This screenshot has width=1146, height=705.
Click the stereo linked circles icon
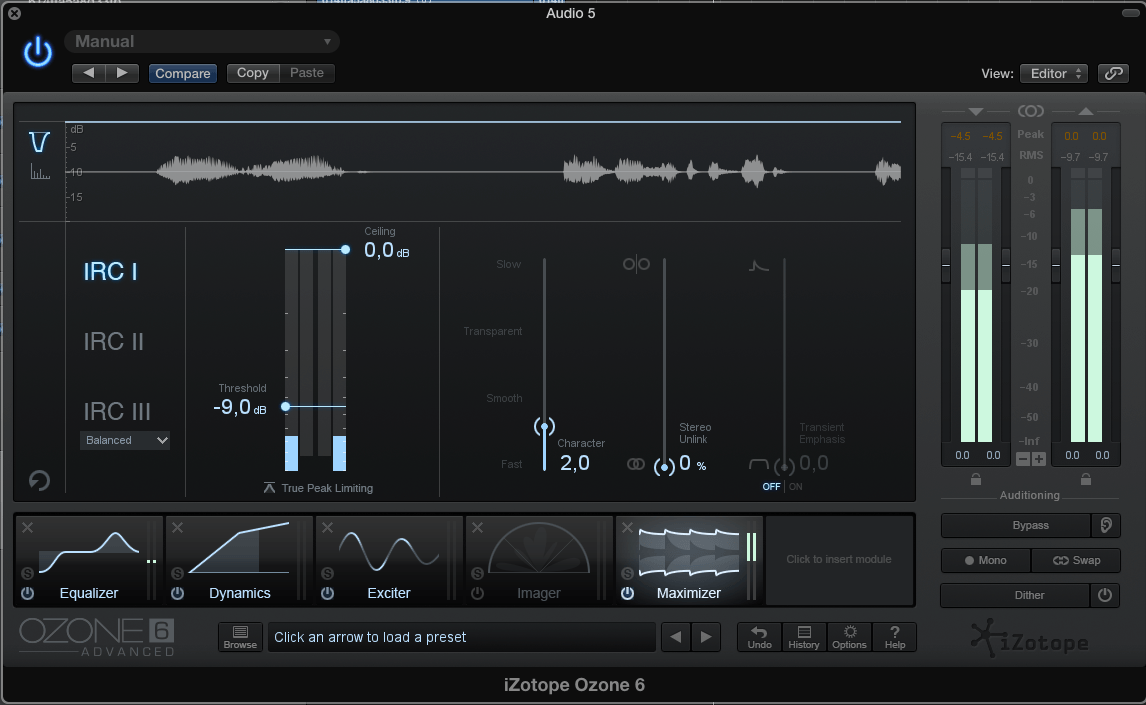coord(636,464)
